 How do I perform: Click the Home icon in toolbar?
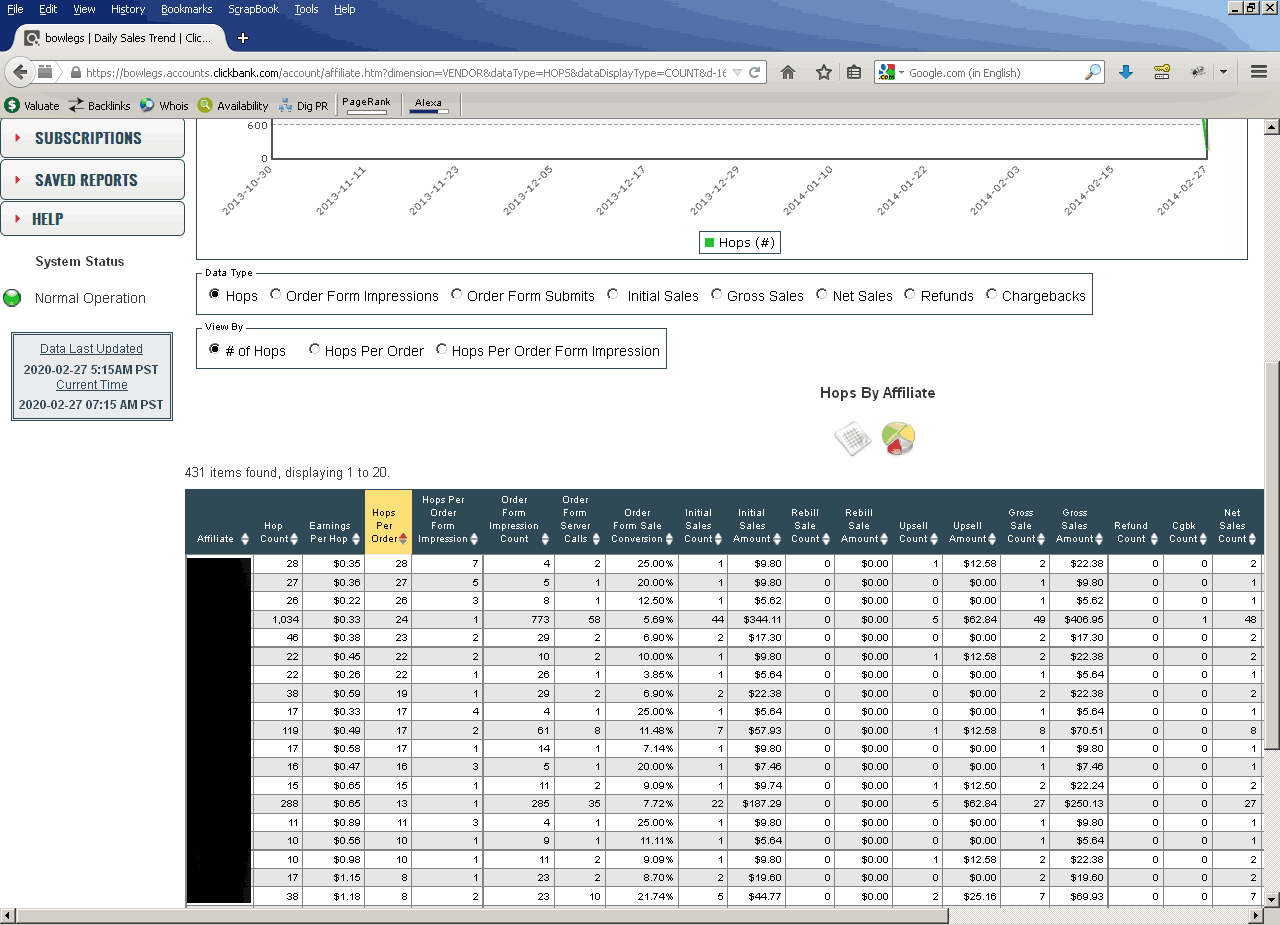click(x=788, y=72)
